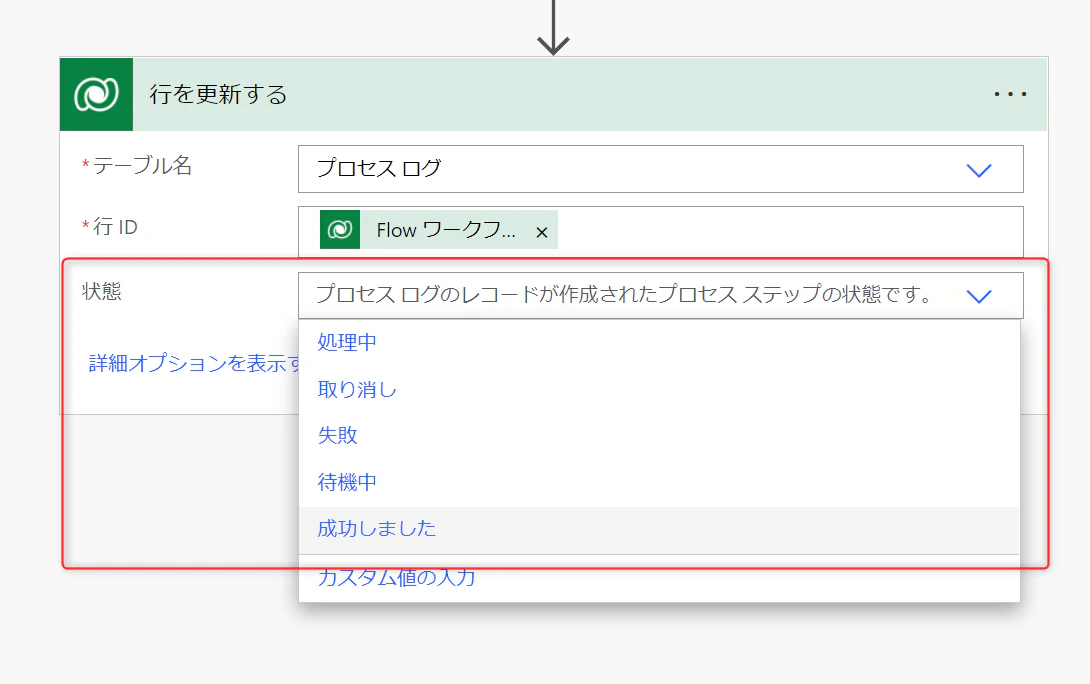Remove the Flow ワークフ... token with x
This screenshot has width=1090, height=684.
point(542,232)
